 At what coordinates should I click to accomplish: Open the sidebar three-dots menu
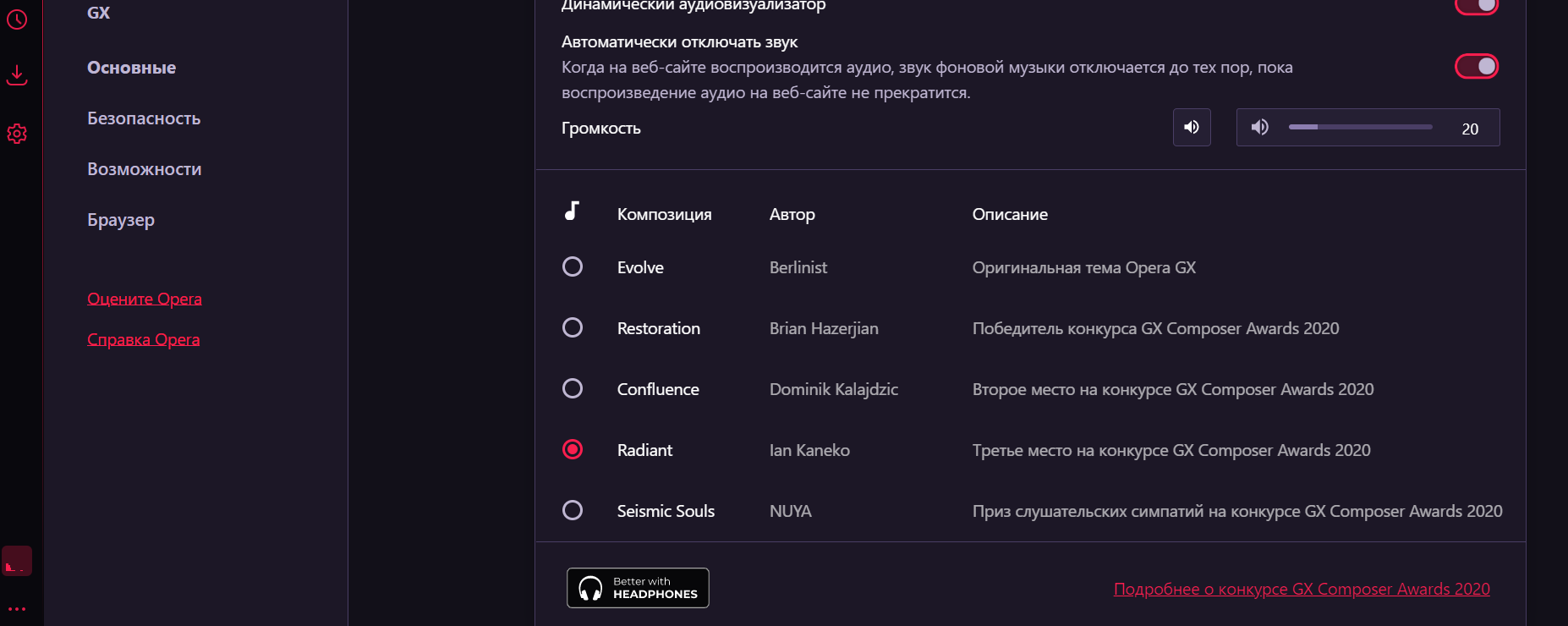[17, 608]
